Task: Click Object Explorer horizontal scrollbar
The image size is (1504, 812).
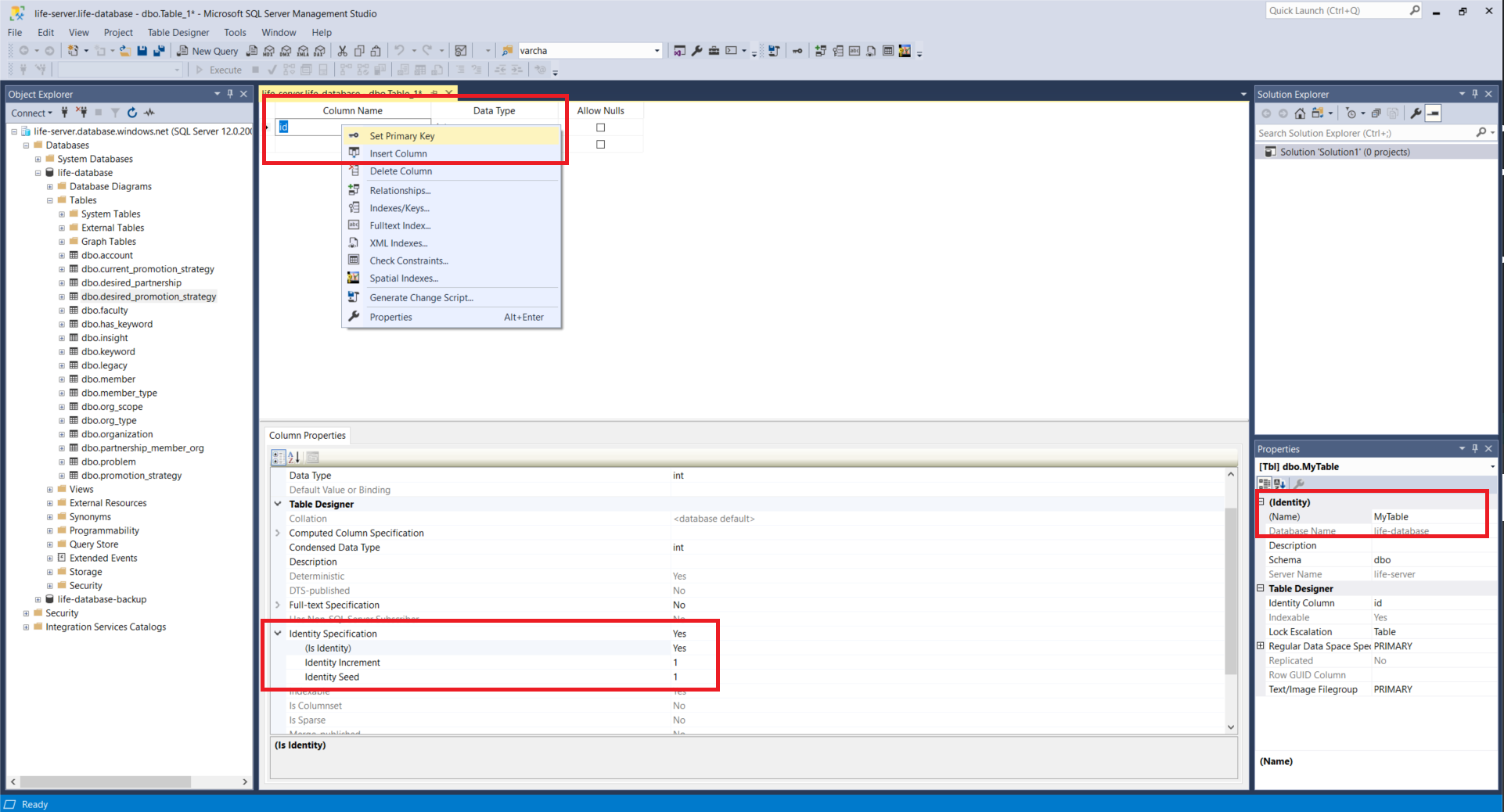Action: tap(106, 781)
